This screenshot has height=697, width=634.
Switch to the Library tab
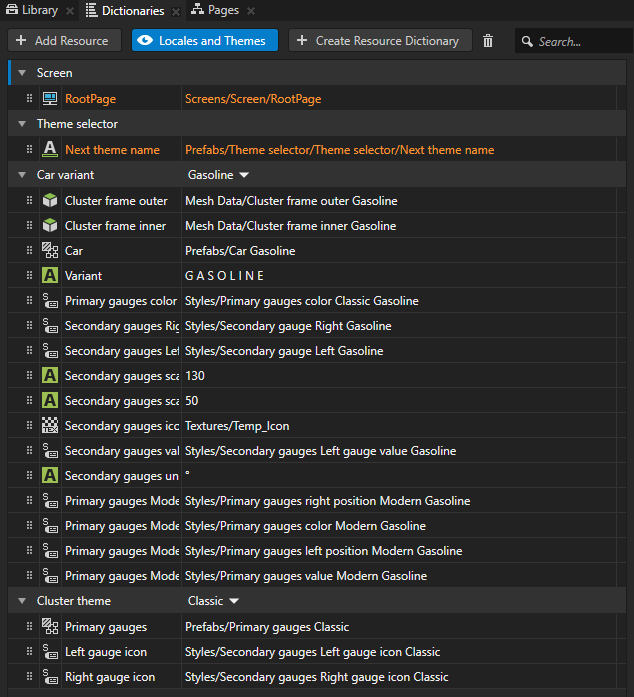pos(33,10)
